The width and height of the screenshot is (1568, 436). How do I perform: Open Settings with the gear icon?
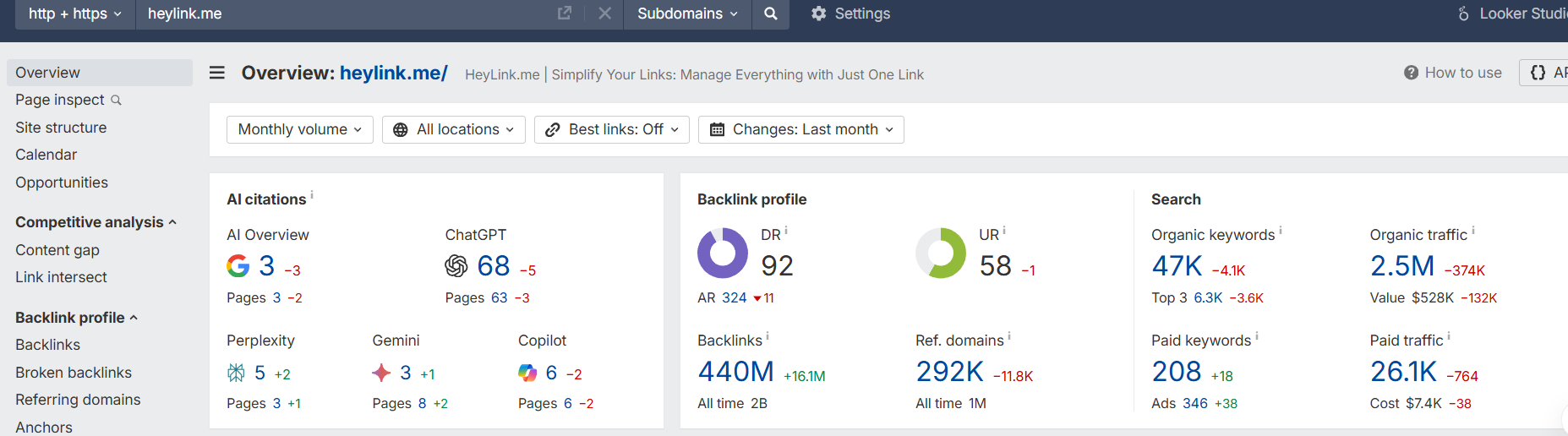coord(818,14)
